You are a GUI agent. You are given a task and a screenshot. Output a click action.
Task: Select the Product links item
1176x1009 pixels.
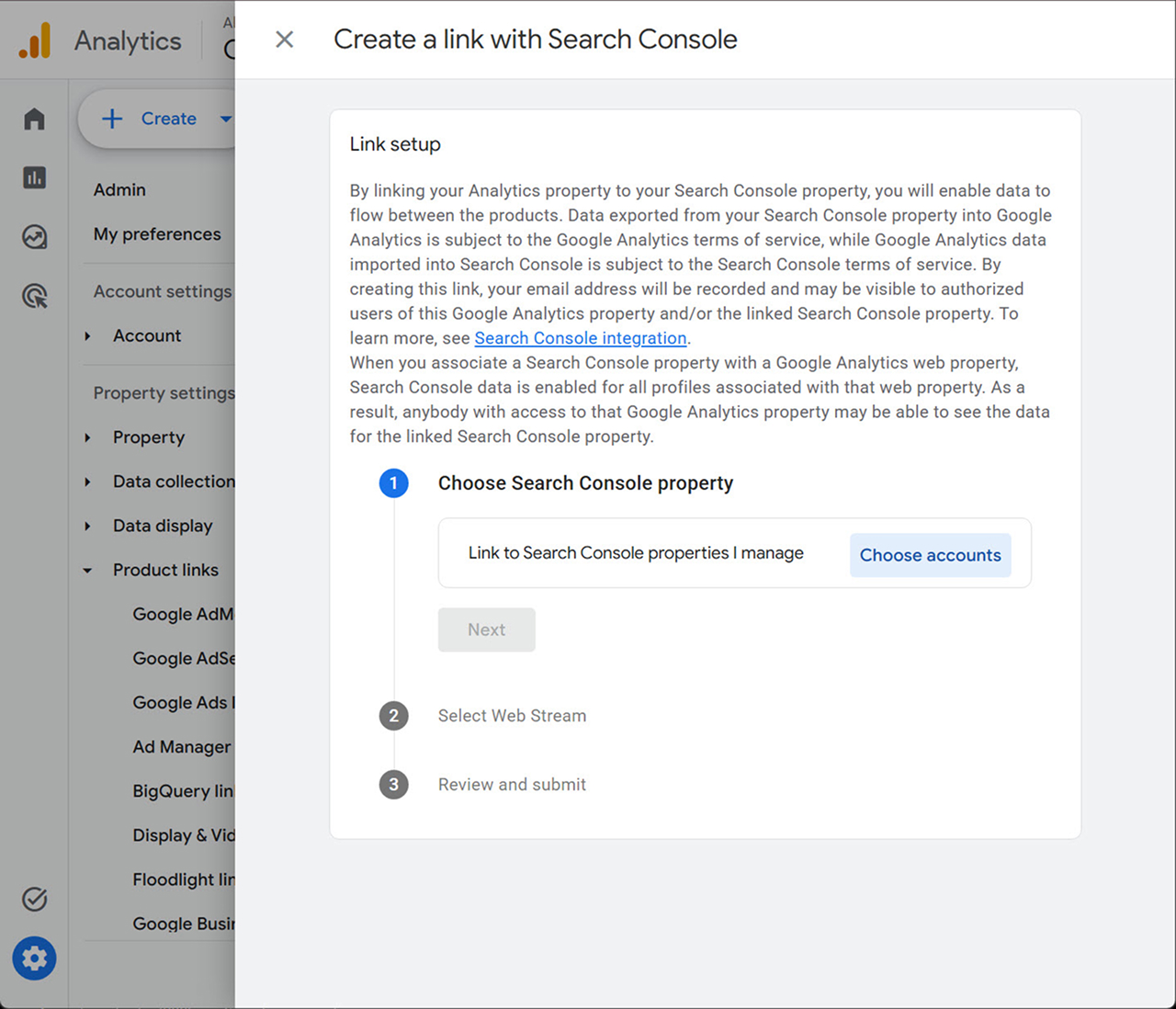tap(165, 570)
